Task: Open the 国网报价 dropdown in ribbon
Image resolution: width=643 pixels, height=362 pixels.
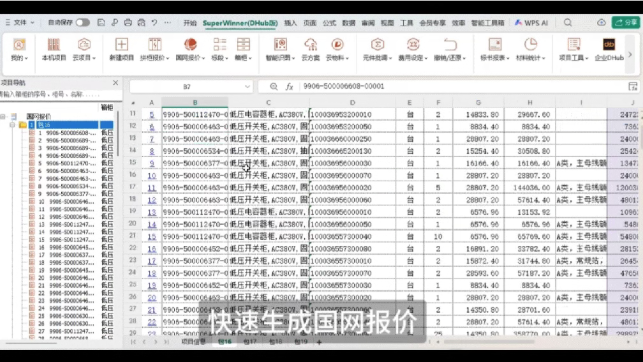Action: point(190,50)
